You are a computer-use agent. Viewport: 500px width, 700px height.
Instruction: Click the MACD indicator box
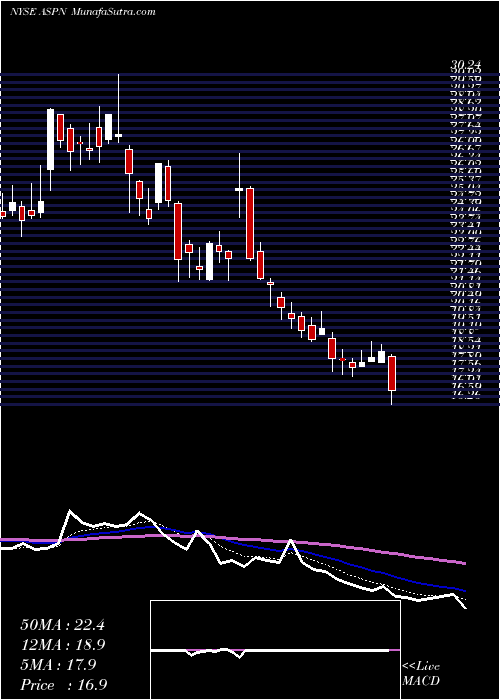tap(275, 650)
